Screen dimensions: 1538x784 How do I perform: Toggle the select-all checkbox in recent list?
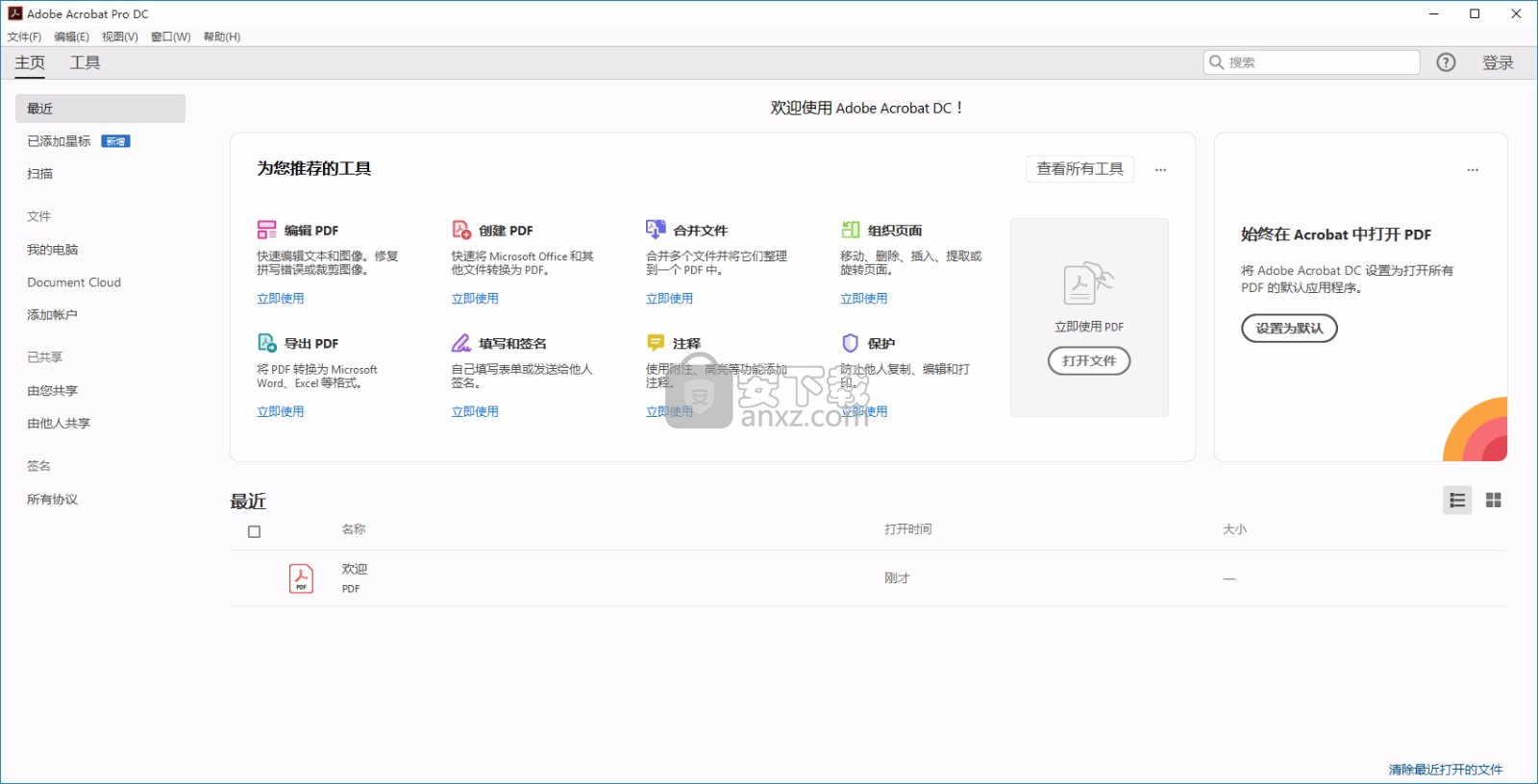pyautogui.click(x=255, y=531)
